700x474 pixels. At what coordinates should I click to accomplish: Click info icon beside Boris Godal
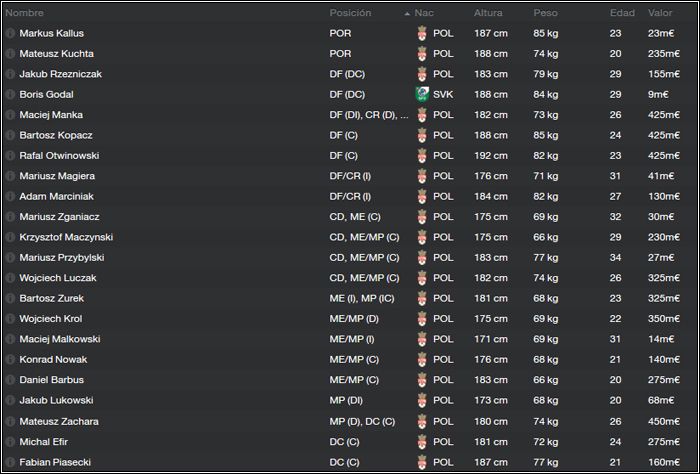(10, 94)
